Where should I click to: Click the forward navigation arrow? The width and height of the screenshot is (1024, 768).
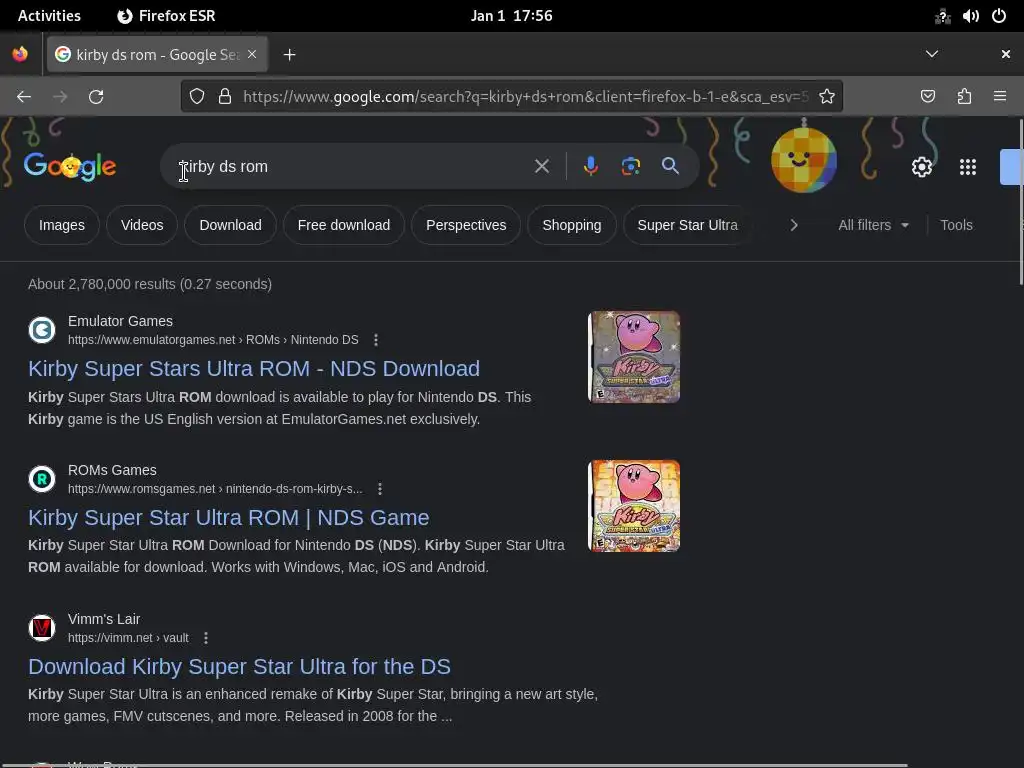pyautogui.click(x=60, y=97)
